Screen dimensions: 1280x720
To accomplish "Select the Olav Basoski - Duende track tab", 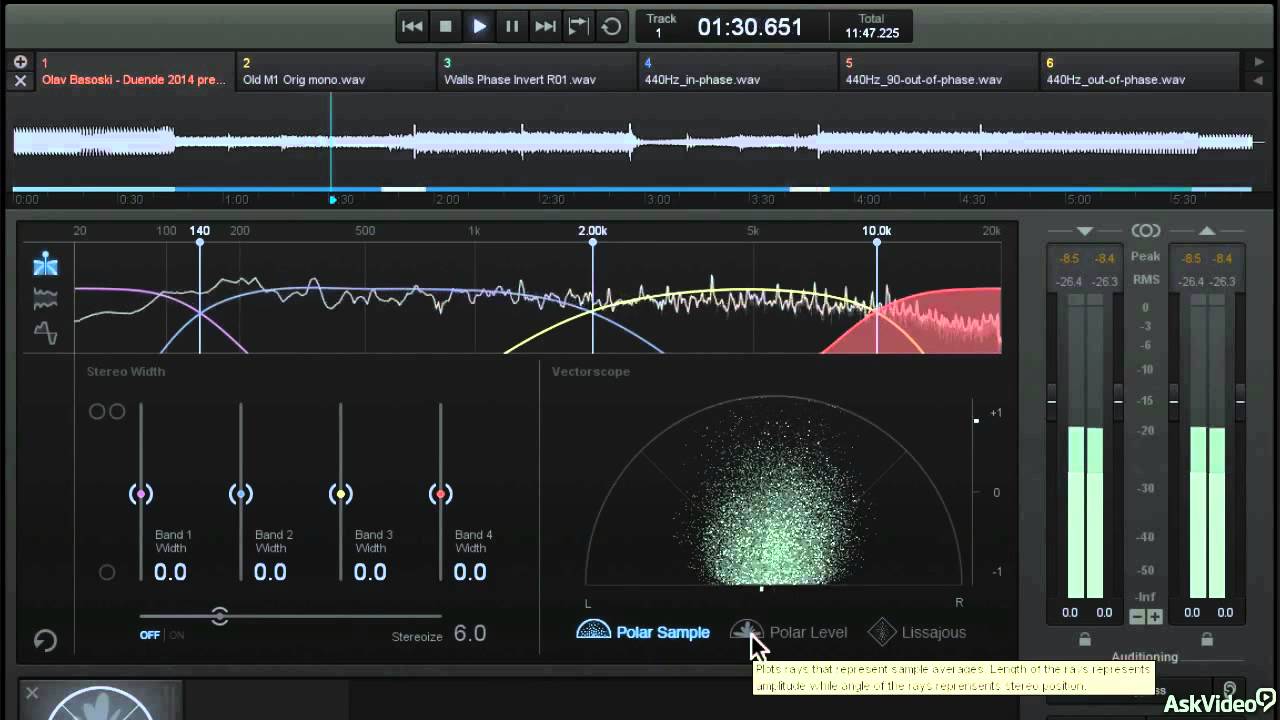I will click(135, 71).
